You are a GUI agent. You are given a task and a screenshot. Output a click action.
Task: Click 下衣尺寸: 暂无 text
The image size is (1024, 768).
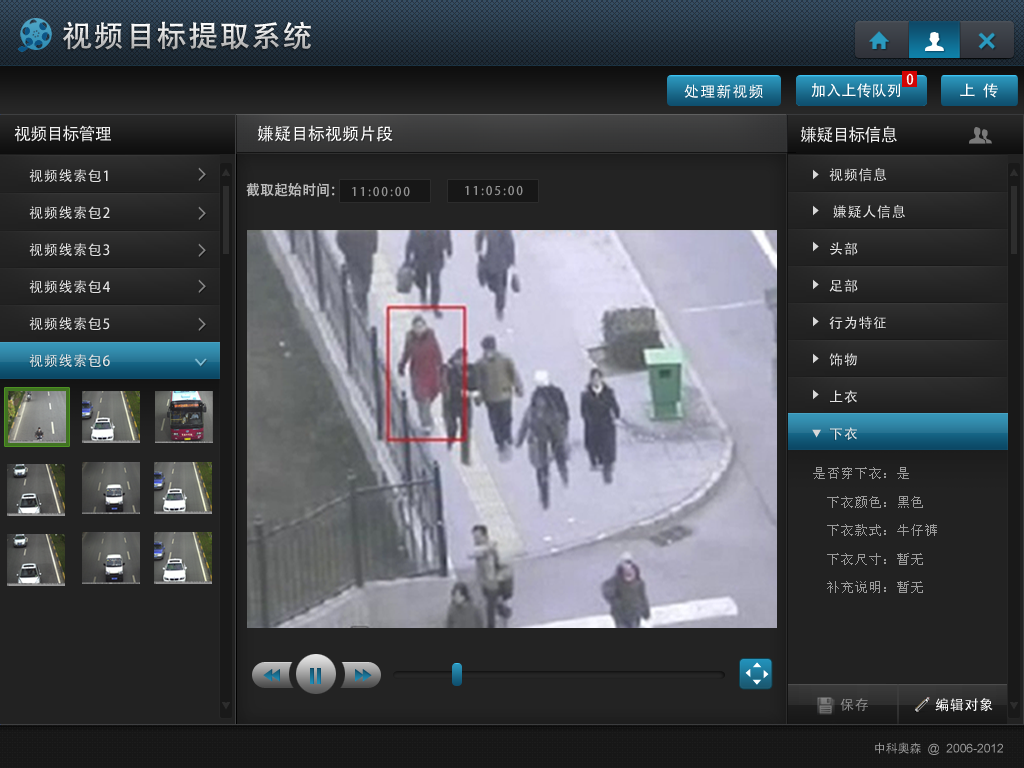(874, 560)
